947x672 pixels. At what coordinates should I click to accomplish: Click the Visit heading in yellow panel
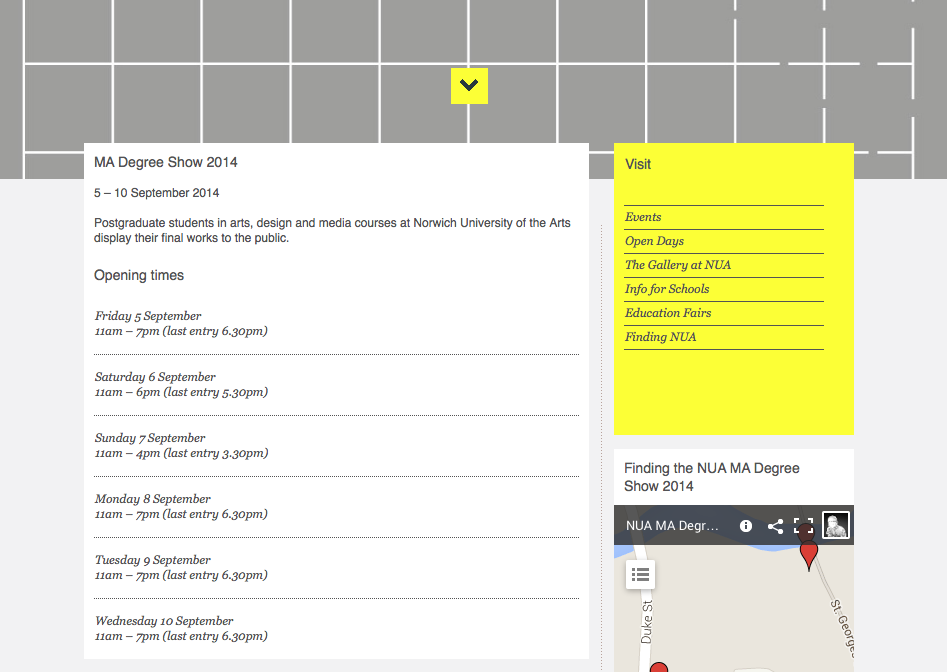(x=638, y=164)
